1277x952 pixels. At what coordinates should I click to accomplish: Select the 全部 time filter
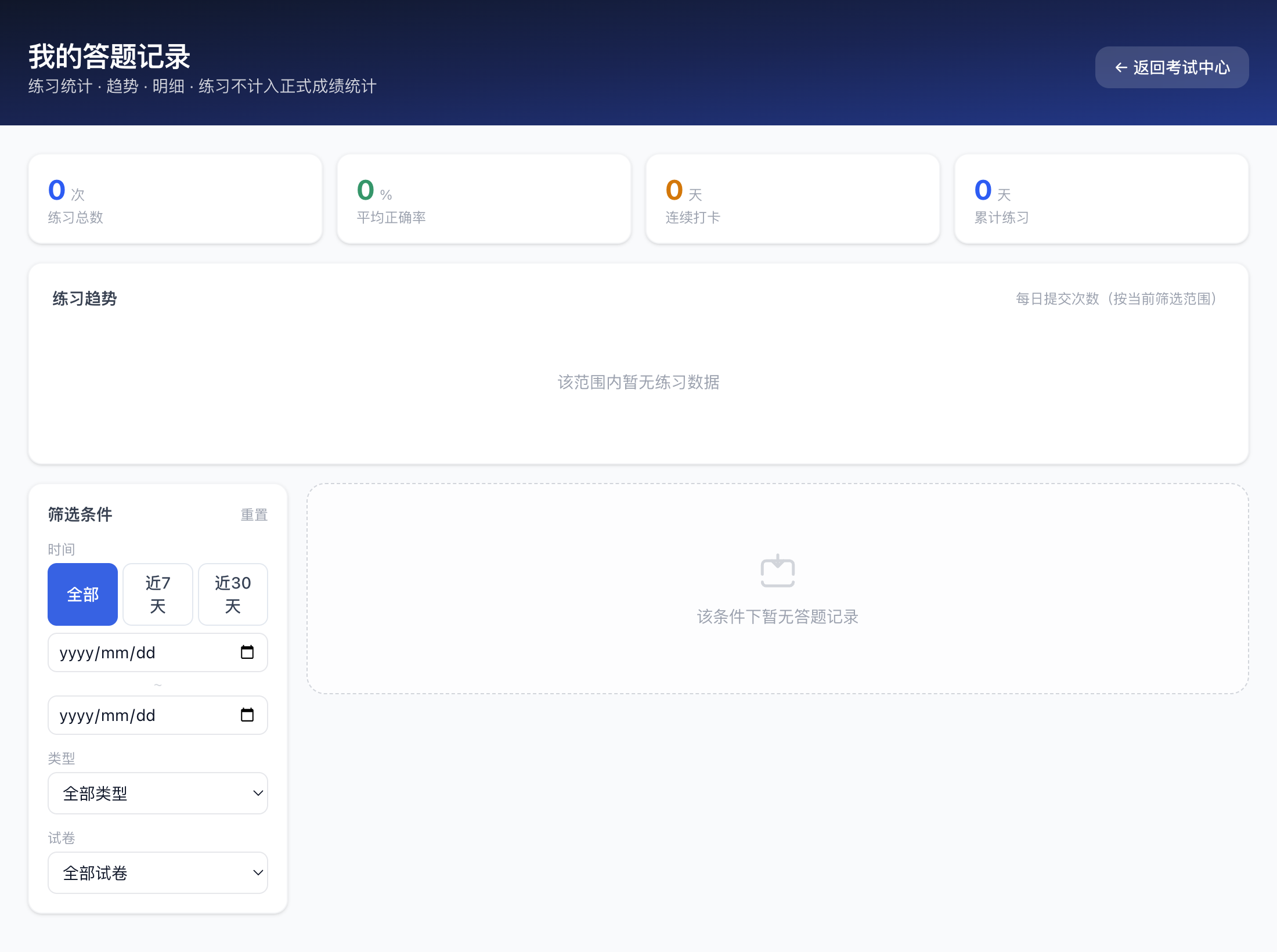pyautogui.click(x=82, y=594)
